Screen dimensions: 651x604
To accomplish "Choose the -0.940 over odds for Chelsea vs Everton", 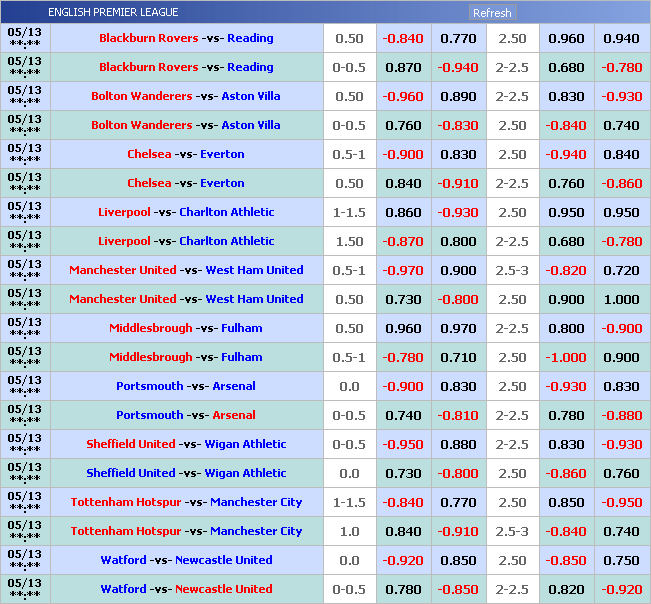I will point(566,155).
